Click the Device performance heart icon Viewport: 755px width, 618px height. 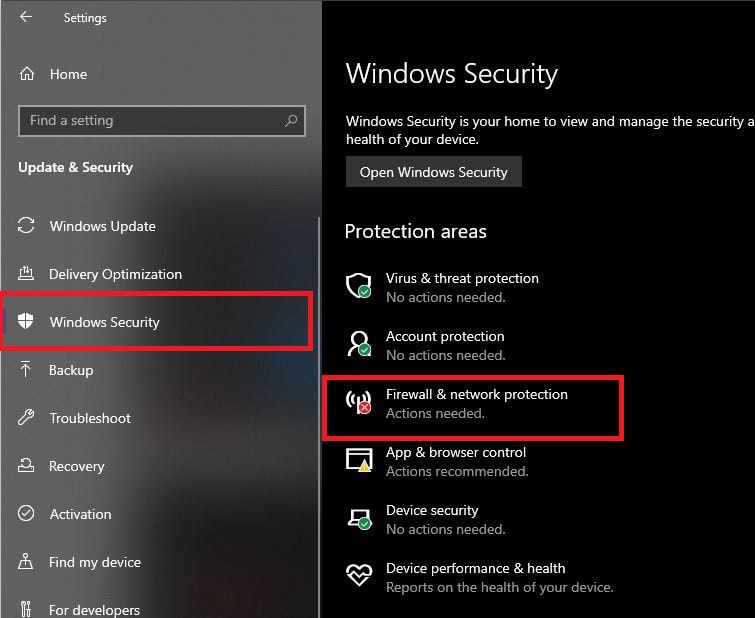click(x=358, y=576)
